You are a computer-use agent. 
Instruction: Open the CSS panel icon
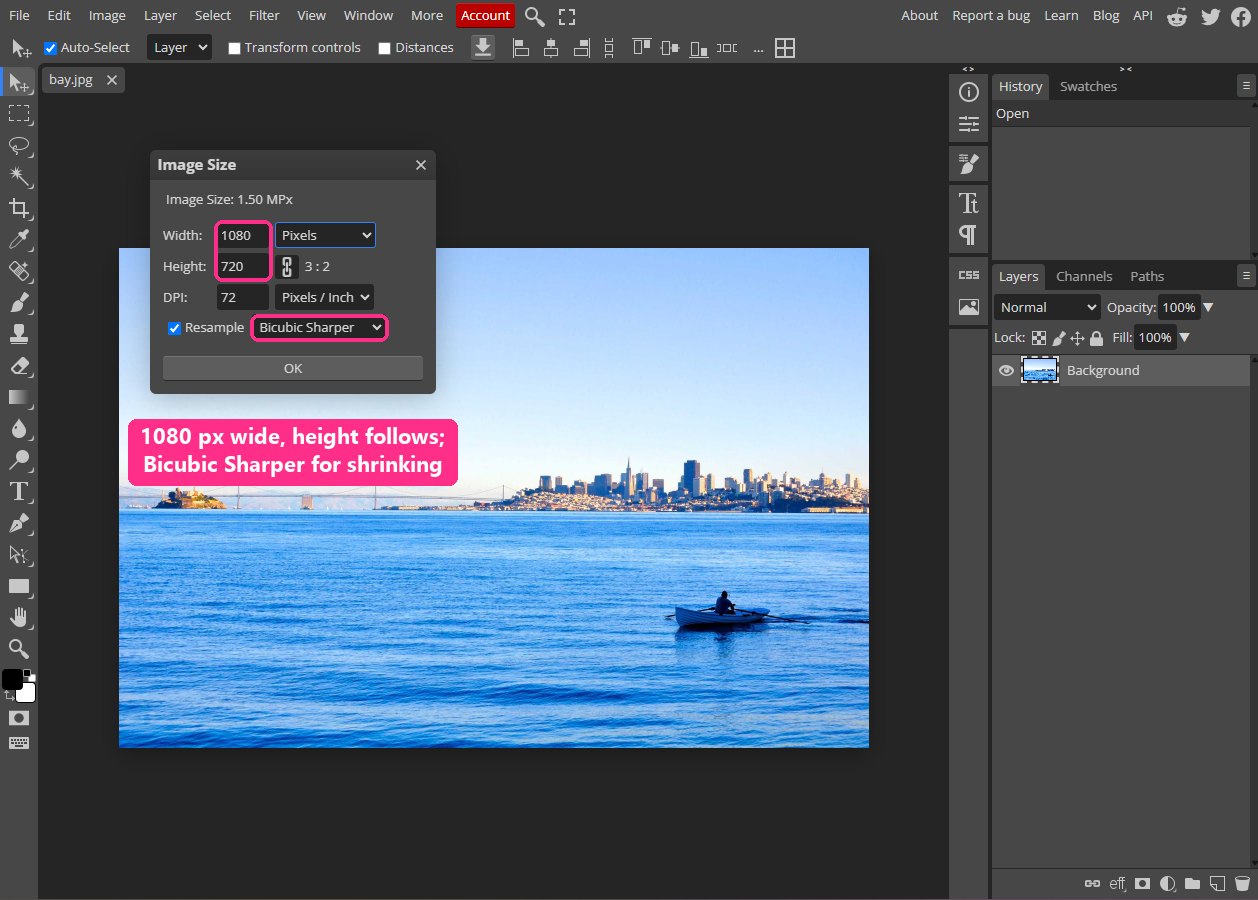(968, 275)
